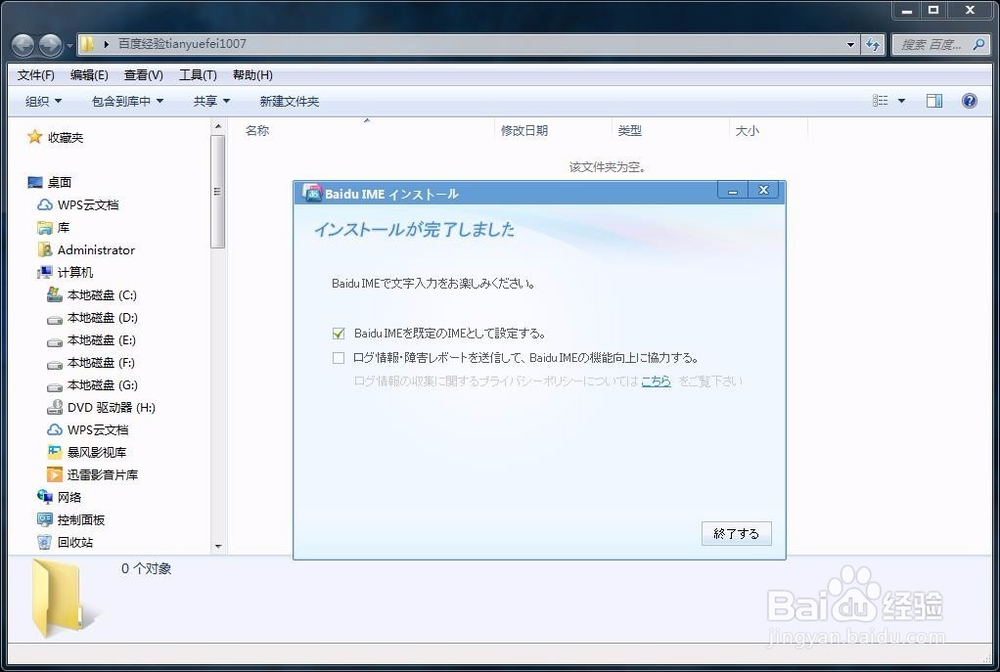Click navigation pane scroll up arrow

click(x=218, y=126)
